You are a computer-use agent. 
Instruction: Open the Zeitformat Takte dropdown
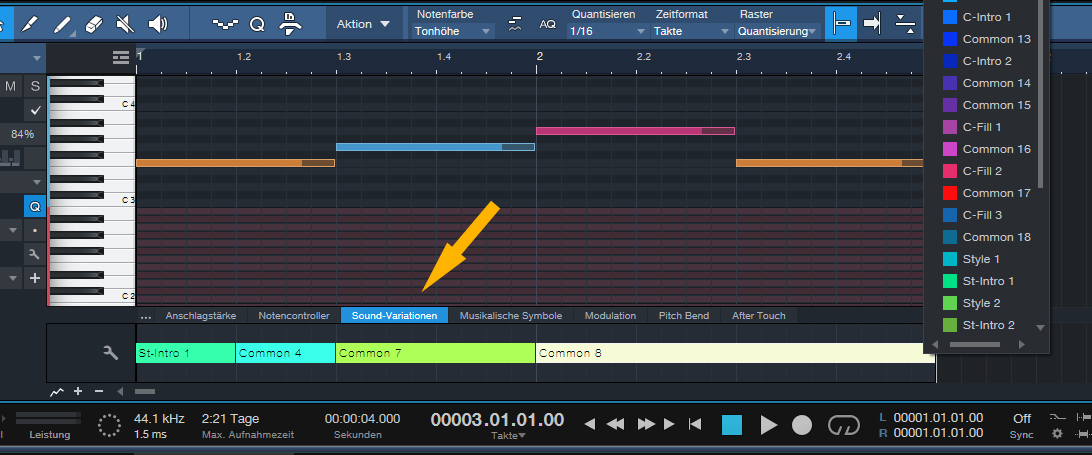tap(686, 31)
